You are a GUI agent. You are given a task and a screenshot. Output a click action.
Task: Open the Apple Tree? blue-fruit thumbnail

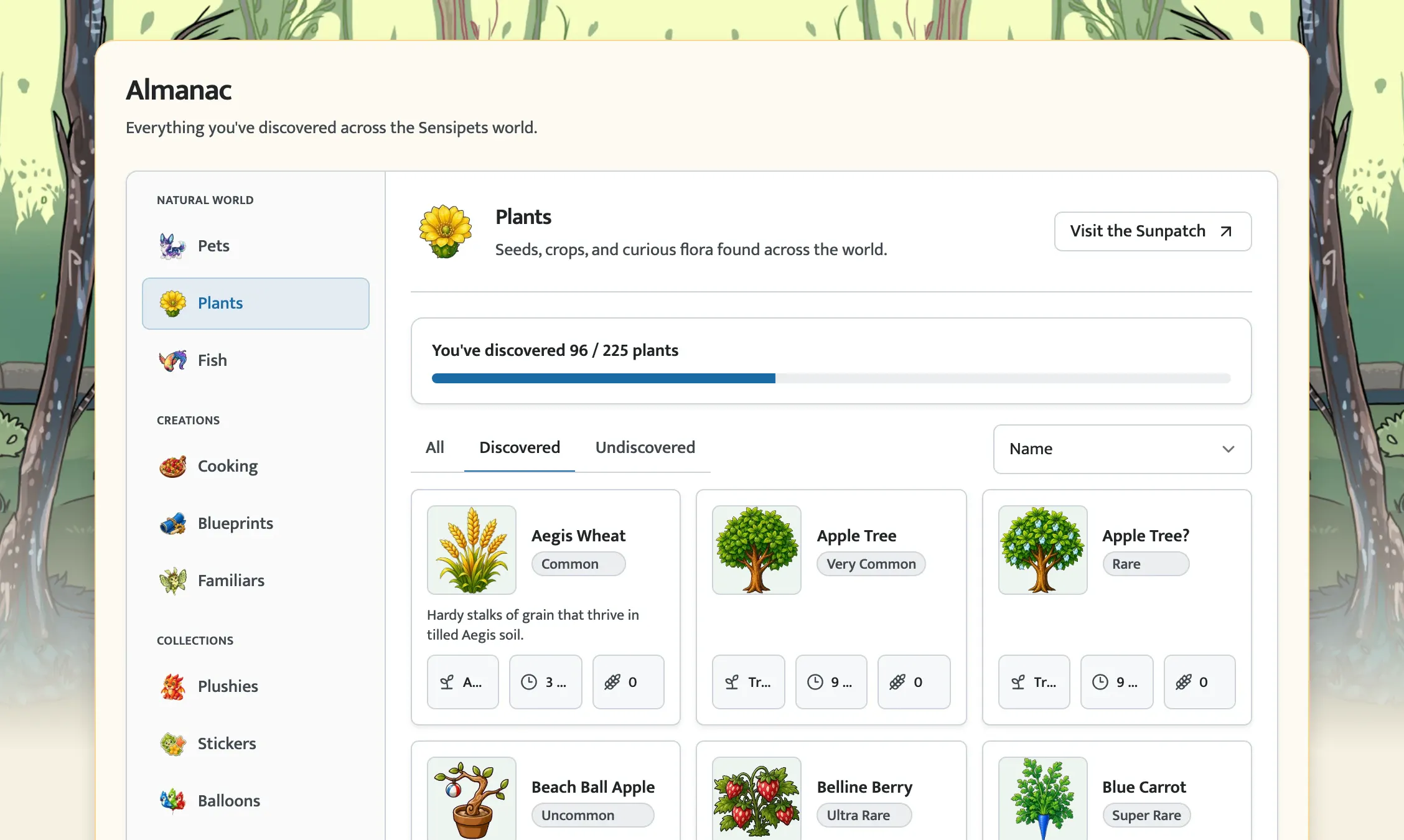[x=1043, y=550]
